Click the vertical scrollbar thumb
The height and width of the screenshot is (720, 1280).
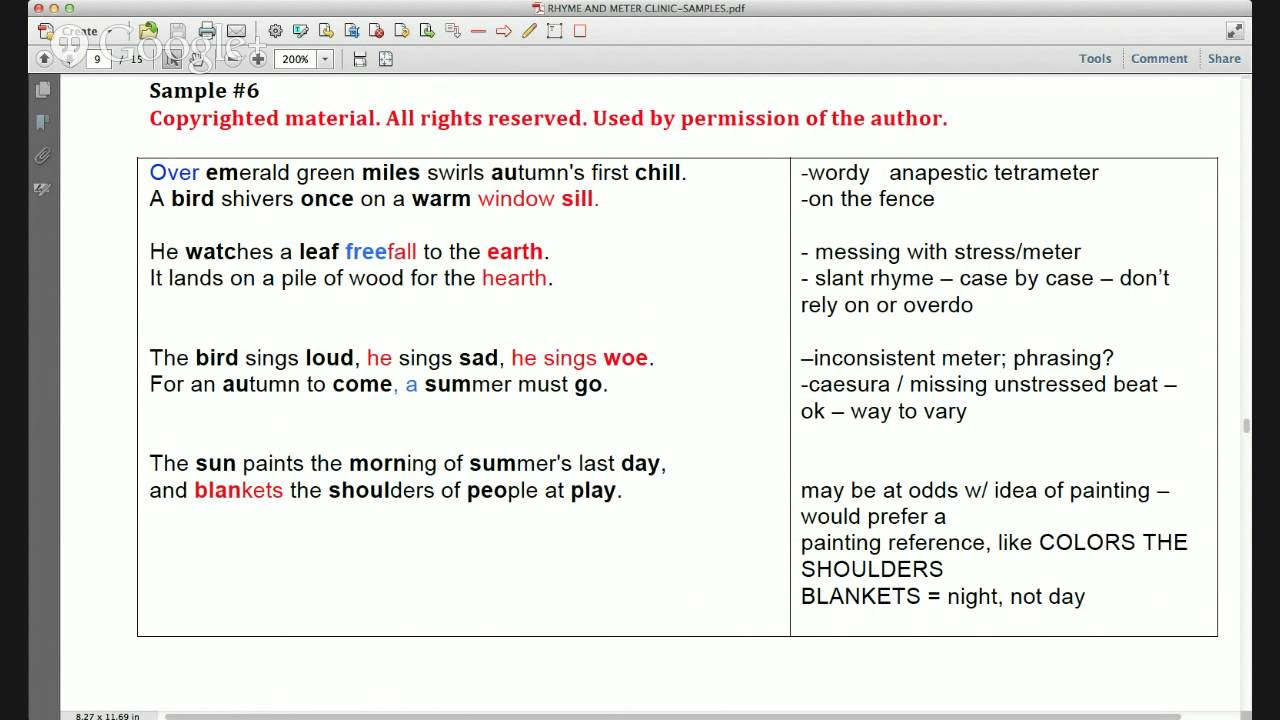[1246, 426]
